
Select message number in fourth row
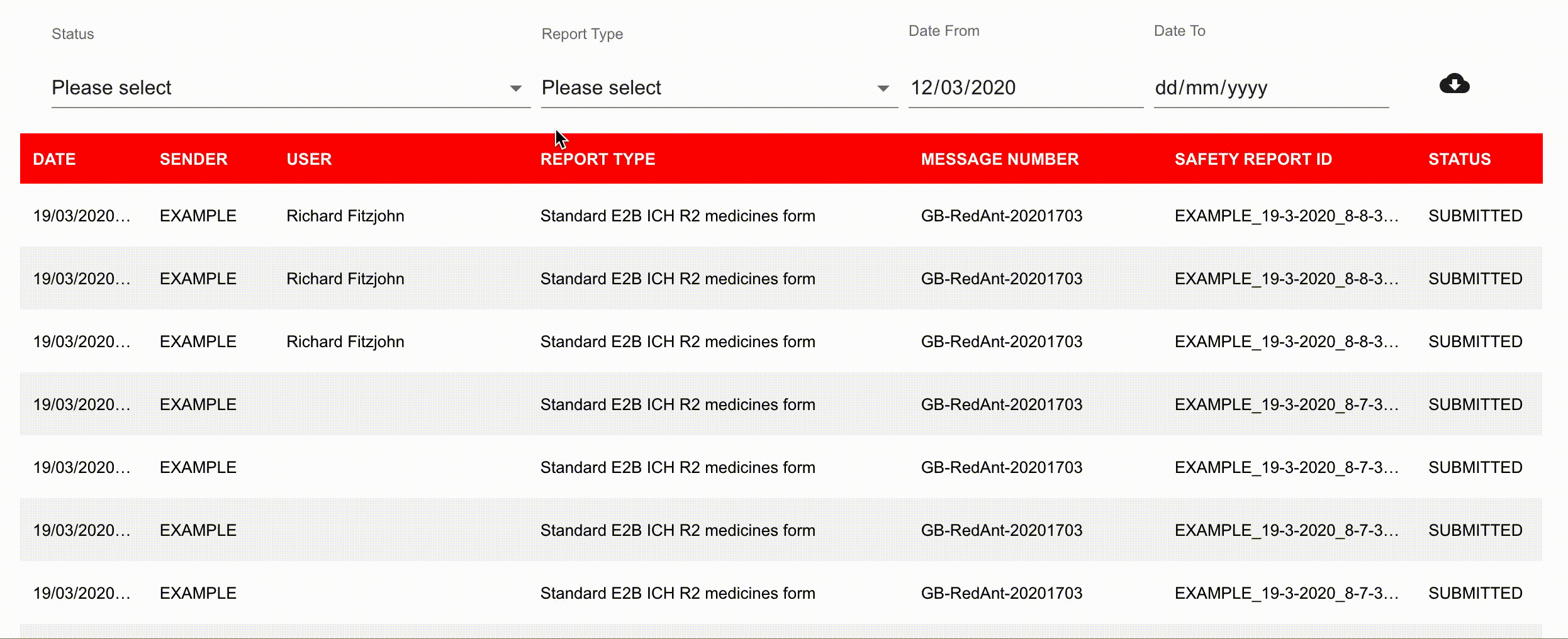tap(1001, 405)
